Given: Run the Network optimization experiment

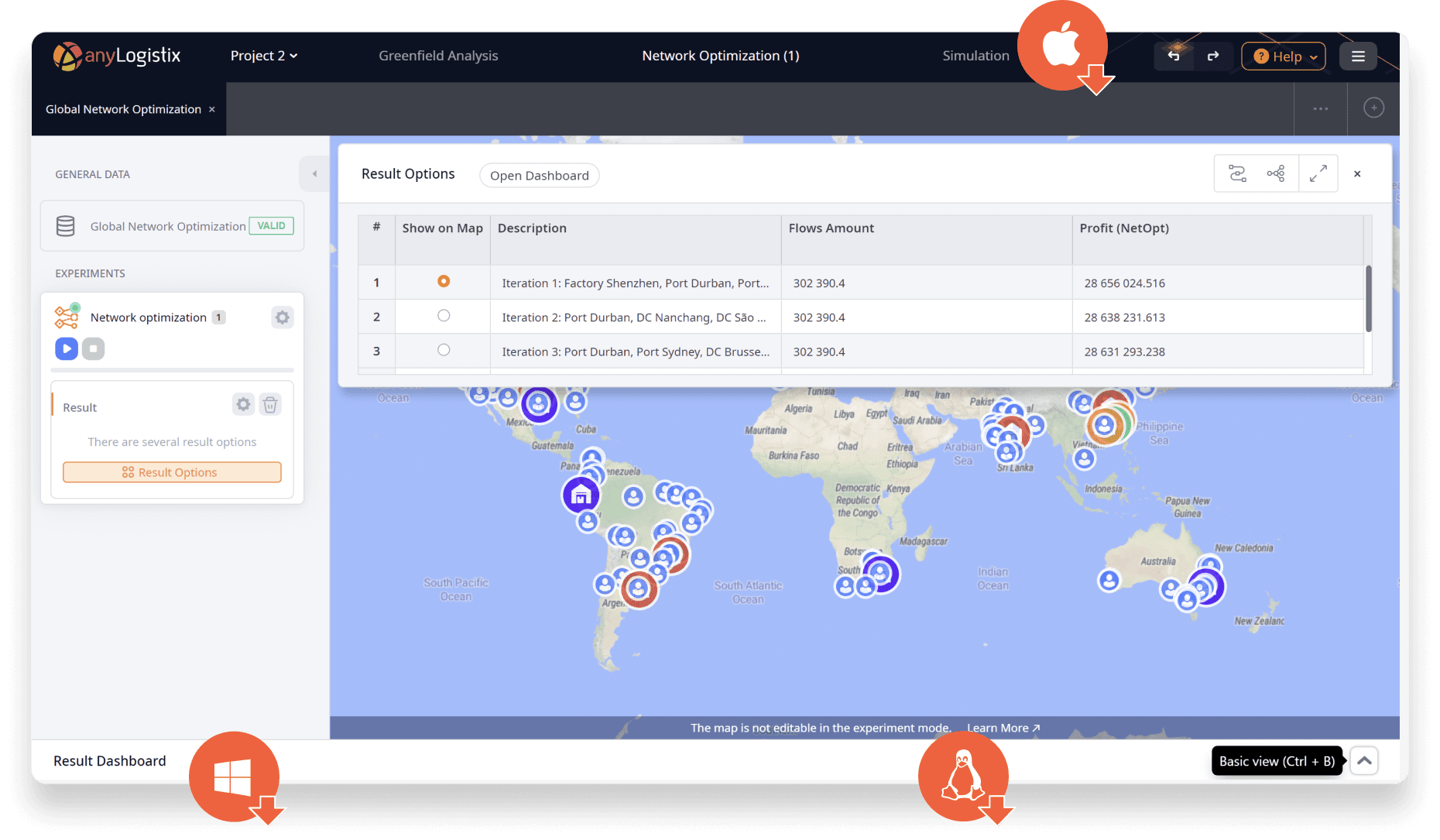Looking at the screenshot, I should pos(67,348).
